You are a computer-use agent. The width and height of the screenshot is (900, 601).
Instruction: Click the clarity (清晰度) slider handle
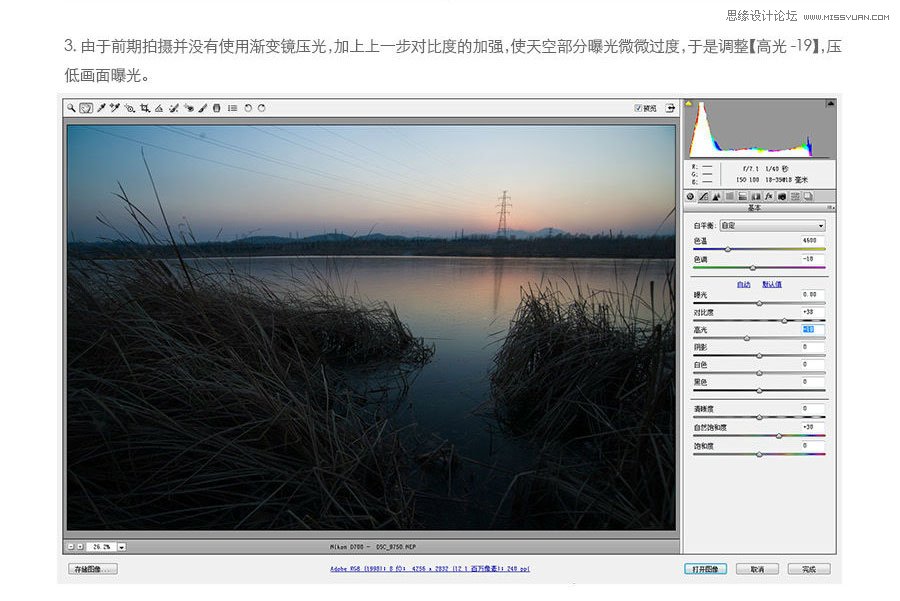[759, 417]
